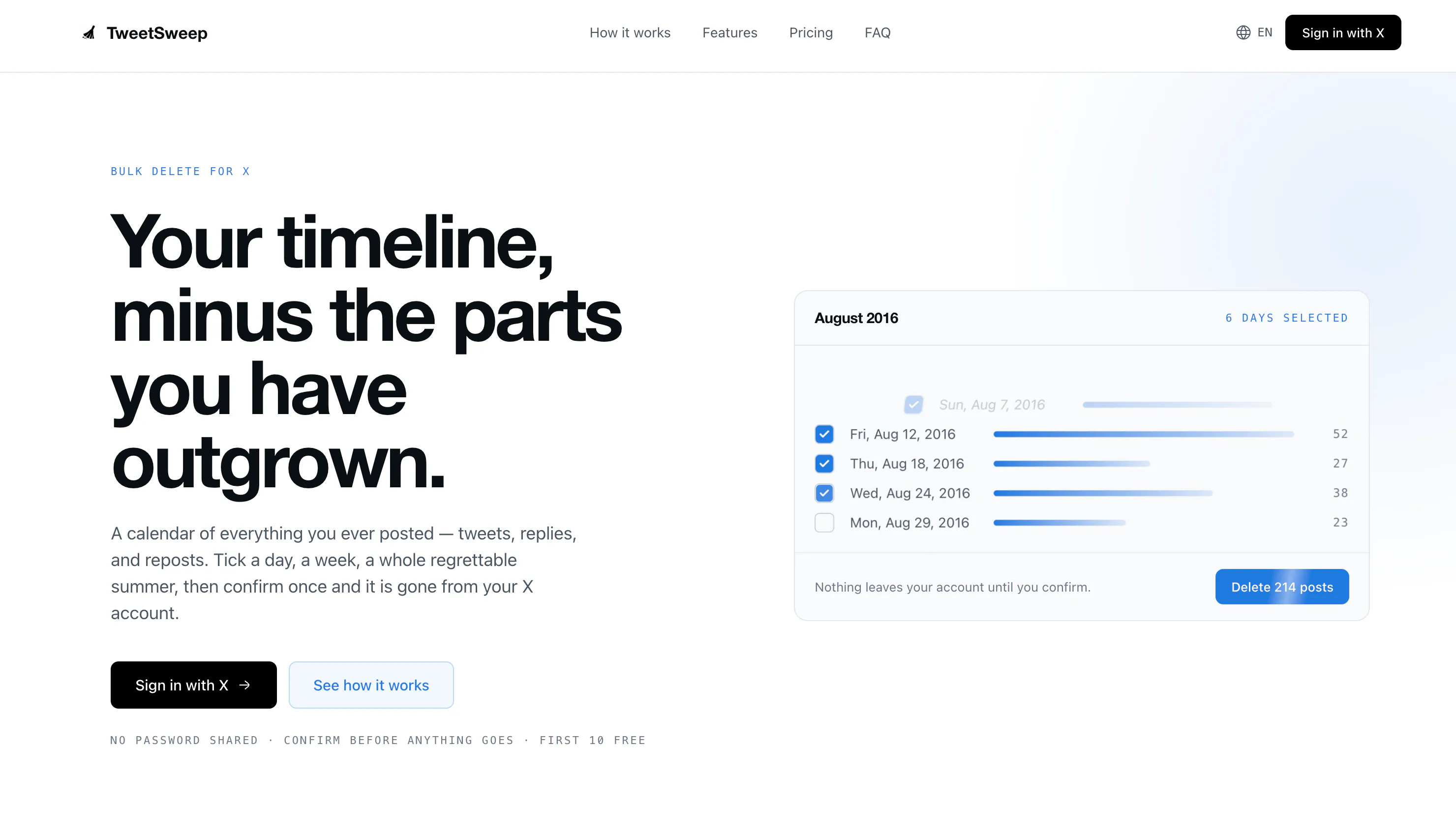1456x835 pixels.
Task: Open FAQ nav item
Action: (878, 32)
